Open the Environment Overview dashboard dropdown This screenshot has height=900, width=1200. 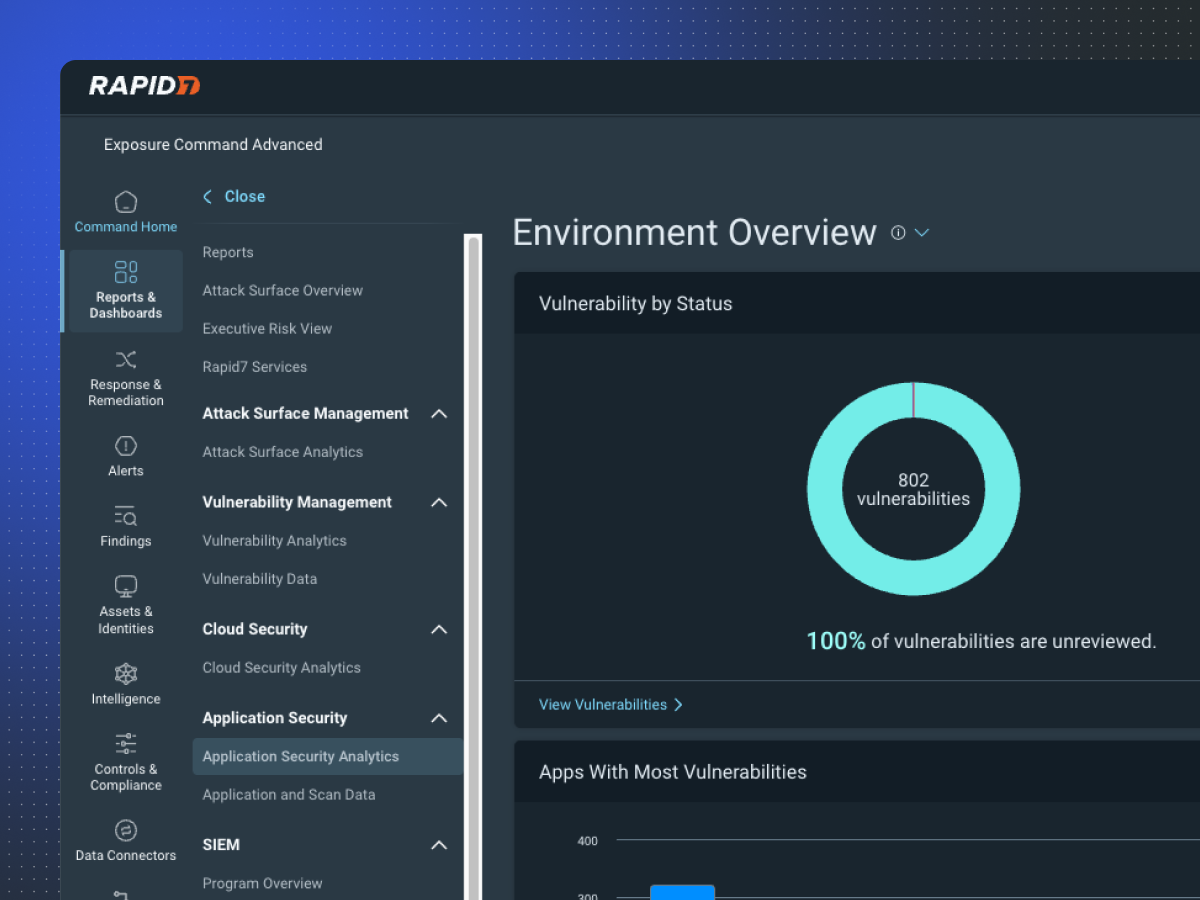coord(922,233)
